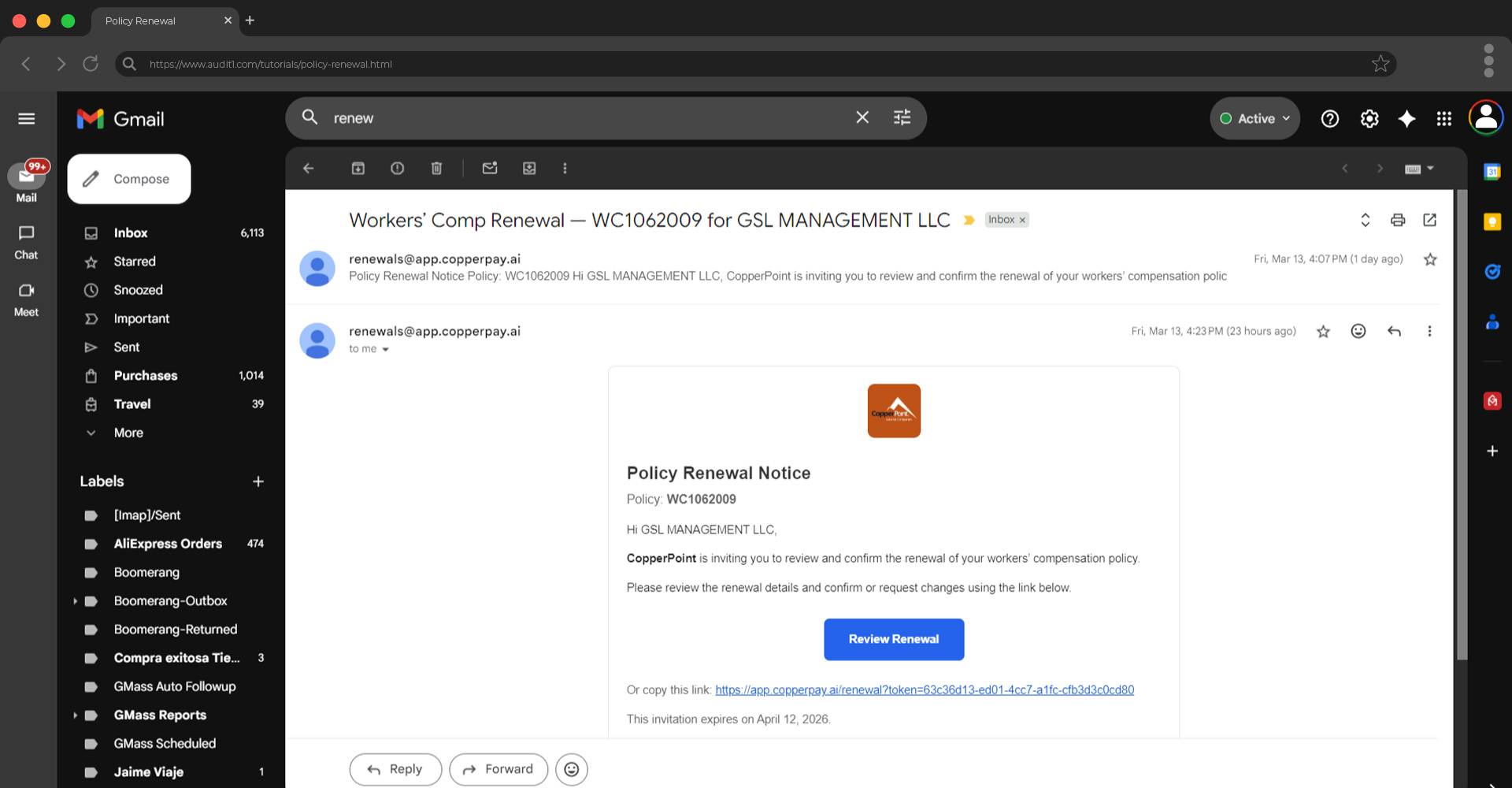Expand the More section in the sidebar
Viewport: 1512px width, 788px height.
[127, 433]
